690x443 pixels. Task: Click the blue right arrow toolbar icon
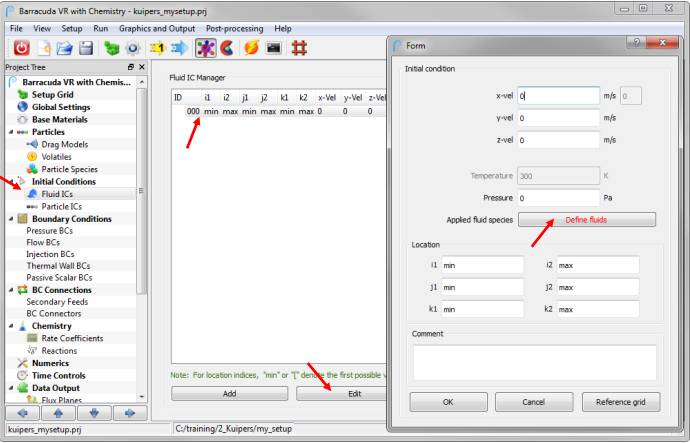tap(179, 48)
